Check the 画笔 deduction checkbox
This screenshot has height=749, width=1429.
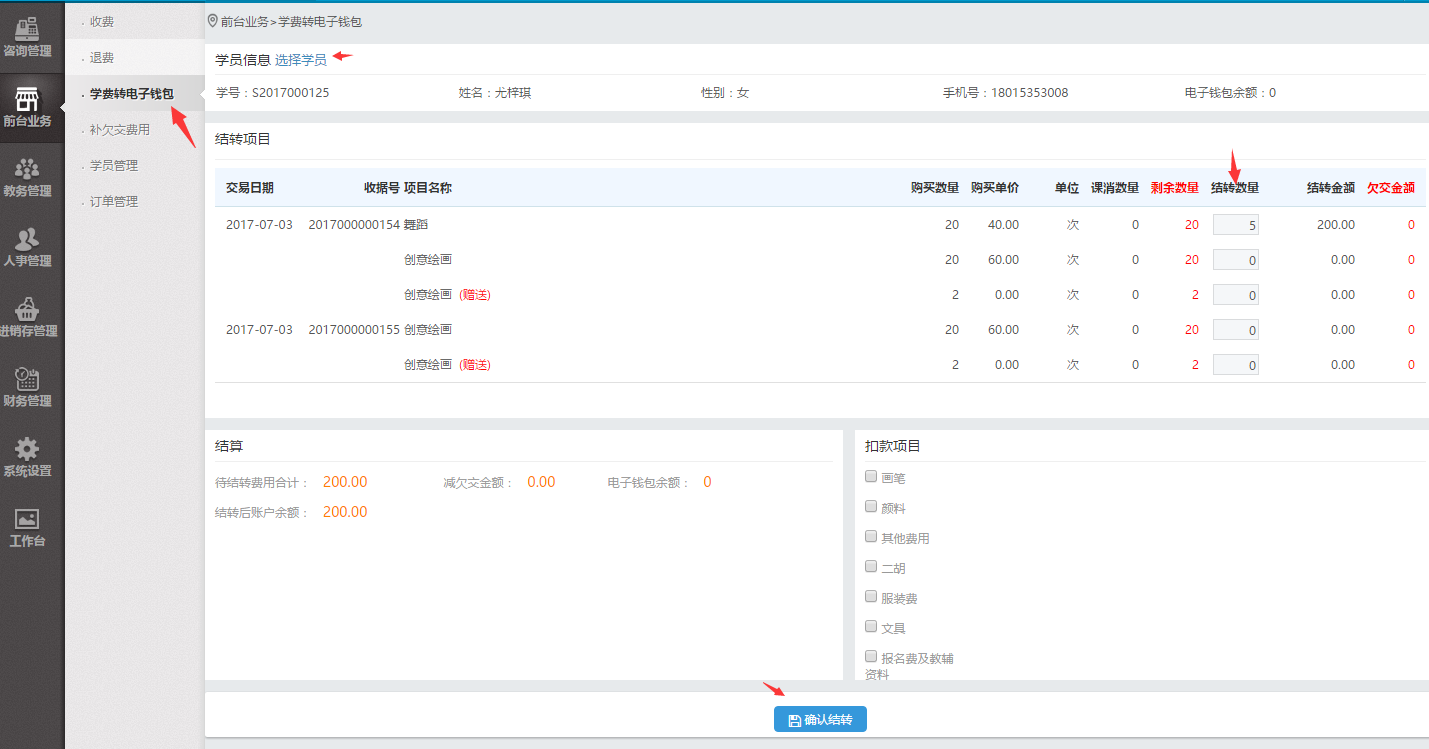(x=871, y=477)
